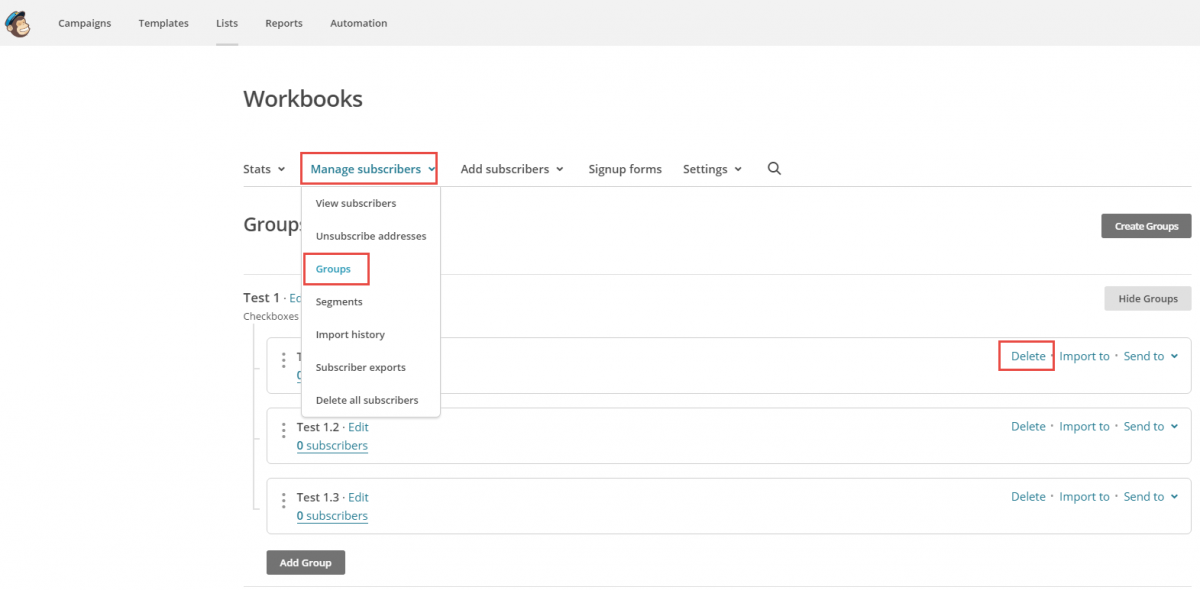Click the Mailchimp monkey logo
This screenshot has height=590, width=1200.
(18, 22)
